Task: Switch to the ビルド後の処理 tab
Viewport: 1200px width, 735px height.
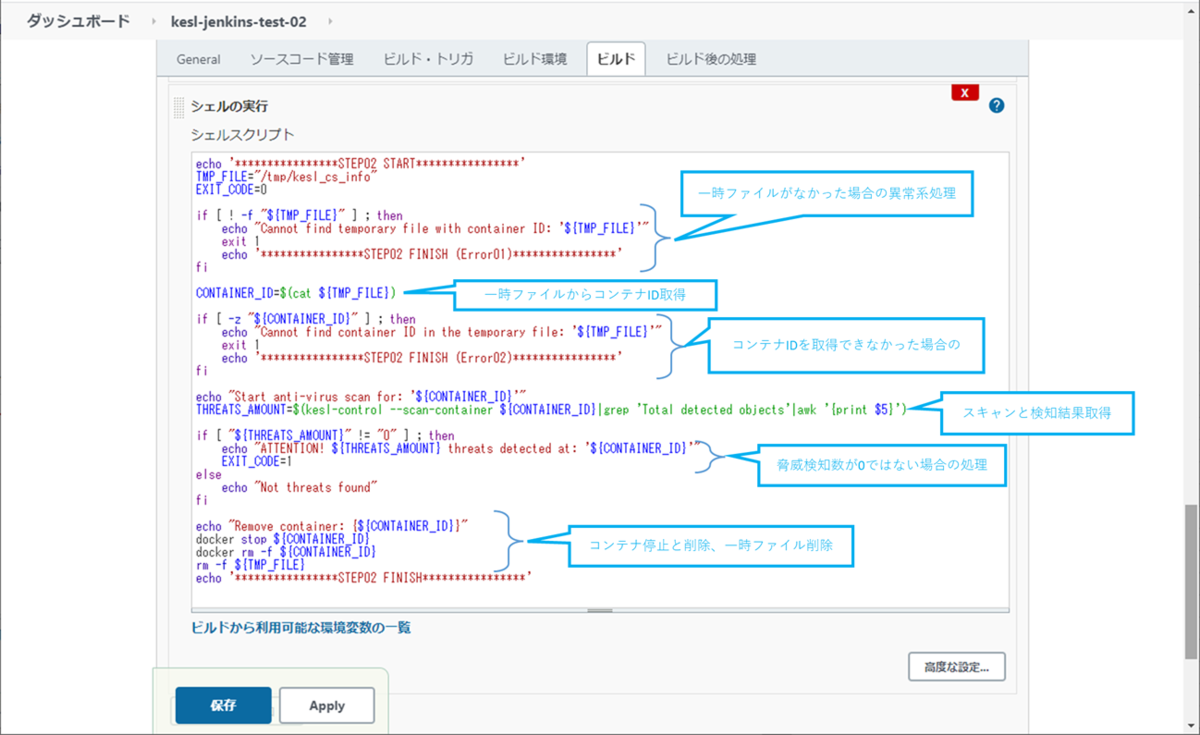Action: coord(711,59)
